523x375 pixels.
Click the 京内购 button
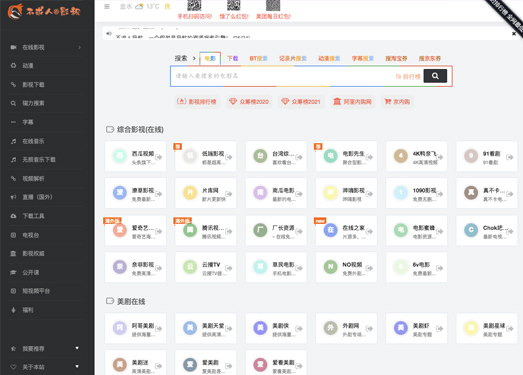pos(397,101)
